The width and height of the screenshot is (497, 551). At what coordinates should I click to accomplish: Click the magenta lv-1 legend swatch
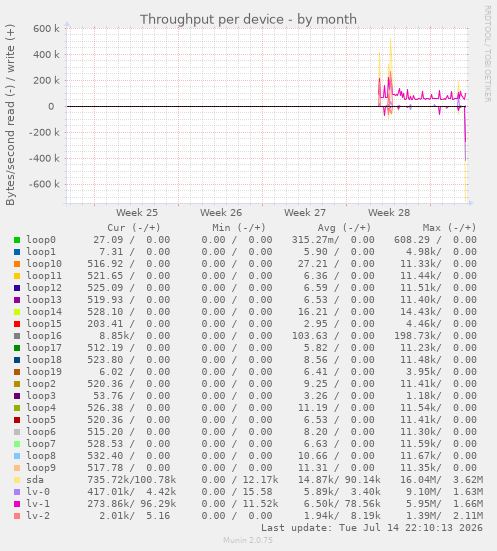17,504
